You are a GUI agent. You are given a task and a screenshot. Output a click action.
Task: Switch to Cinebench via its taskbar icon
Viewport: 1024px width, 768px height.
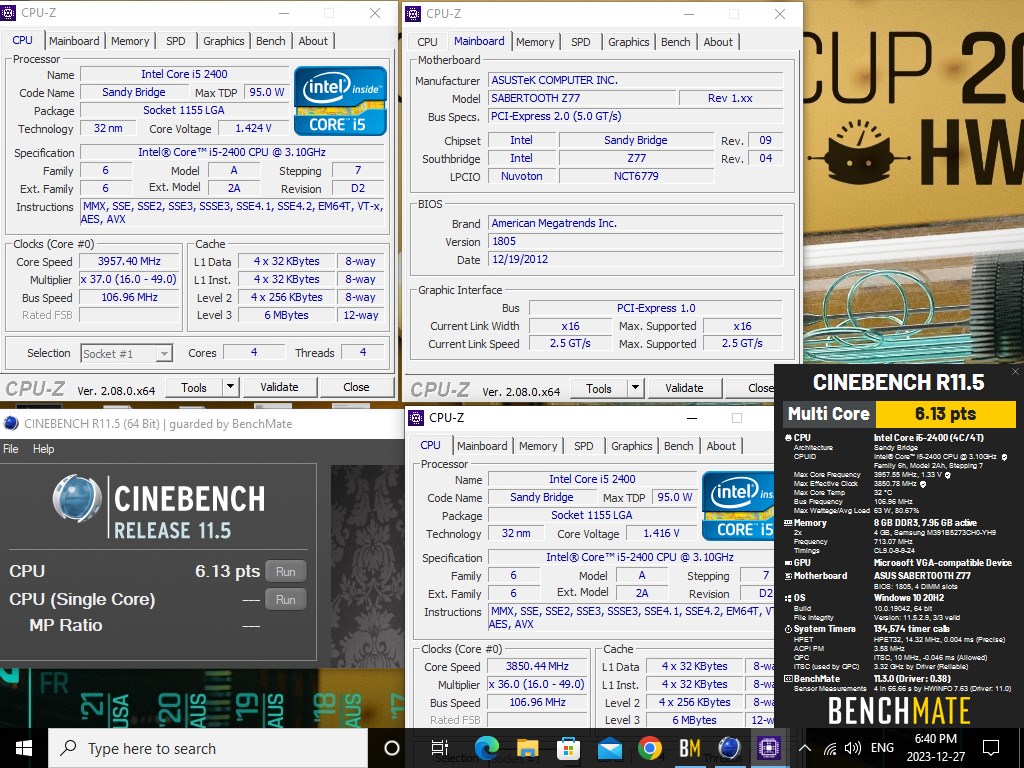pyautogui.click(x=729, y=748)
